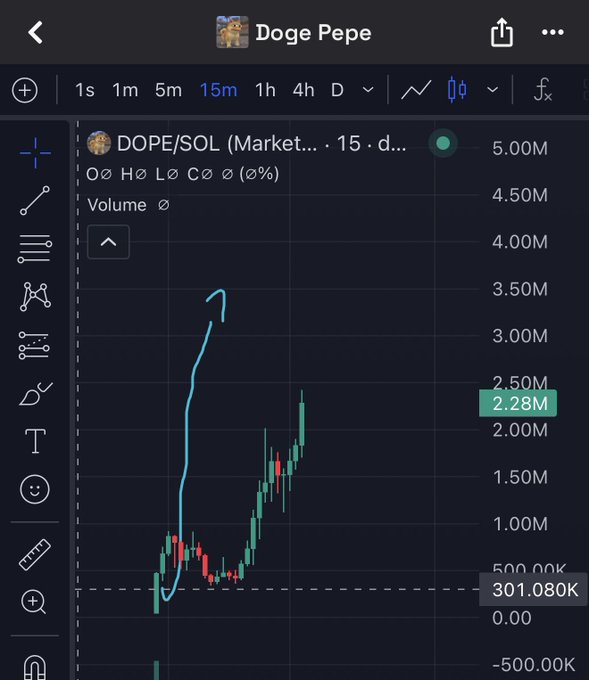Tap the OHLC values legend row
The image size is (589, 680).
(183, 174)
